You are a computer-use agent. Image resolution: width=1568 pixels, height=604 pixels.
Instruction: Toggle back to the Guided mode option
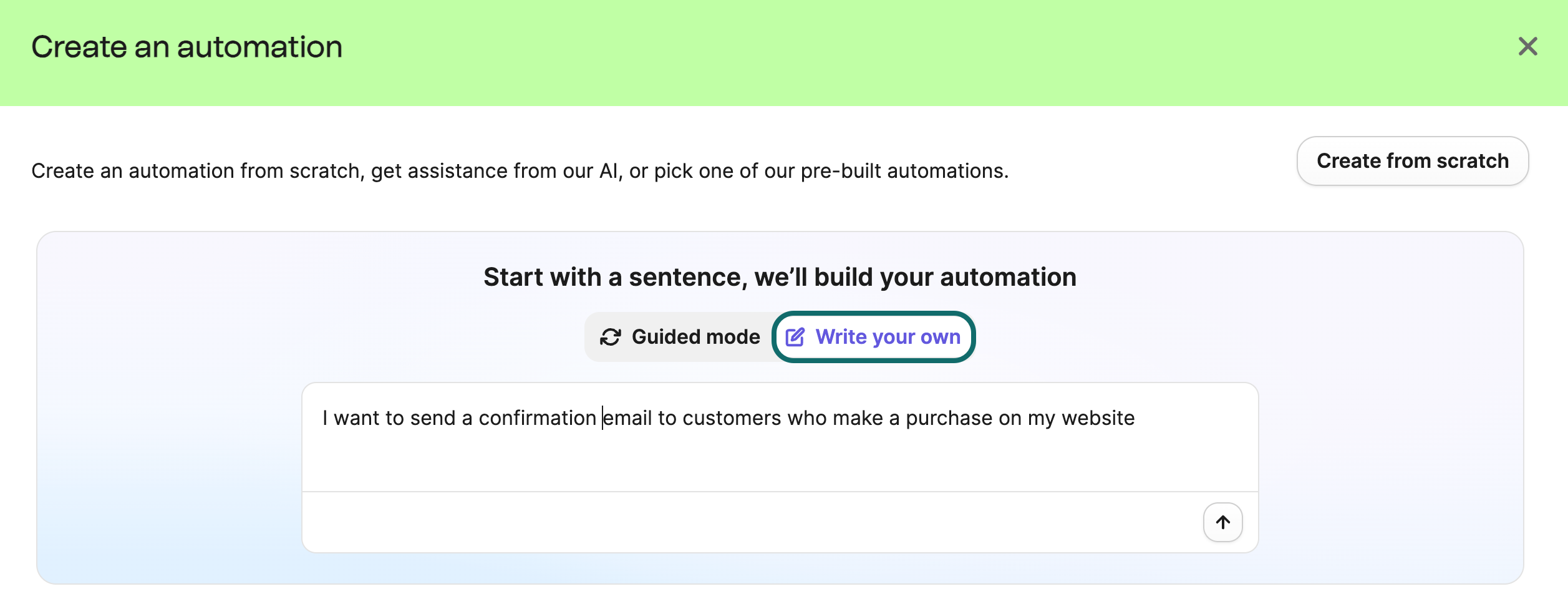tap(680, 336)
